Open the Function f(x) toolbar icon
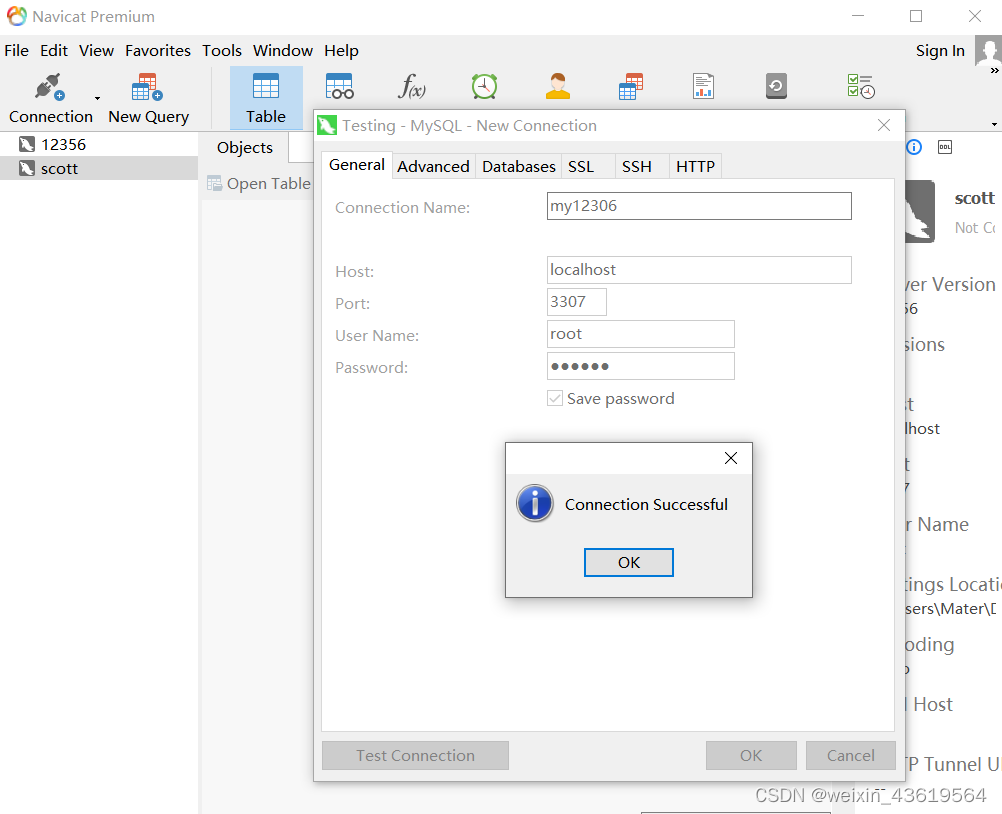The width and height of the screenshot is (1002, 814). coord(412,86)
